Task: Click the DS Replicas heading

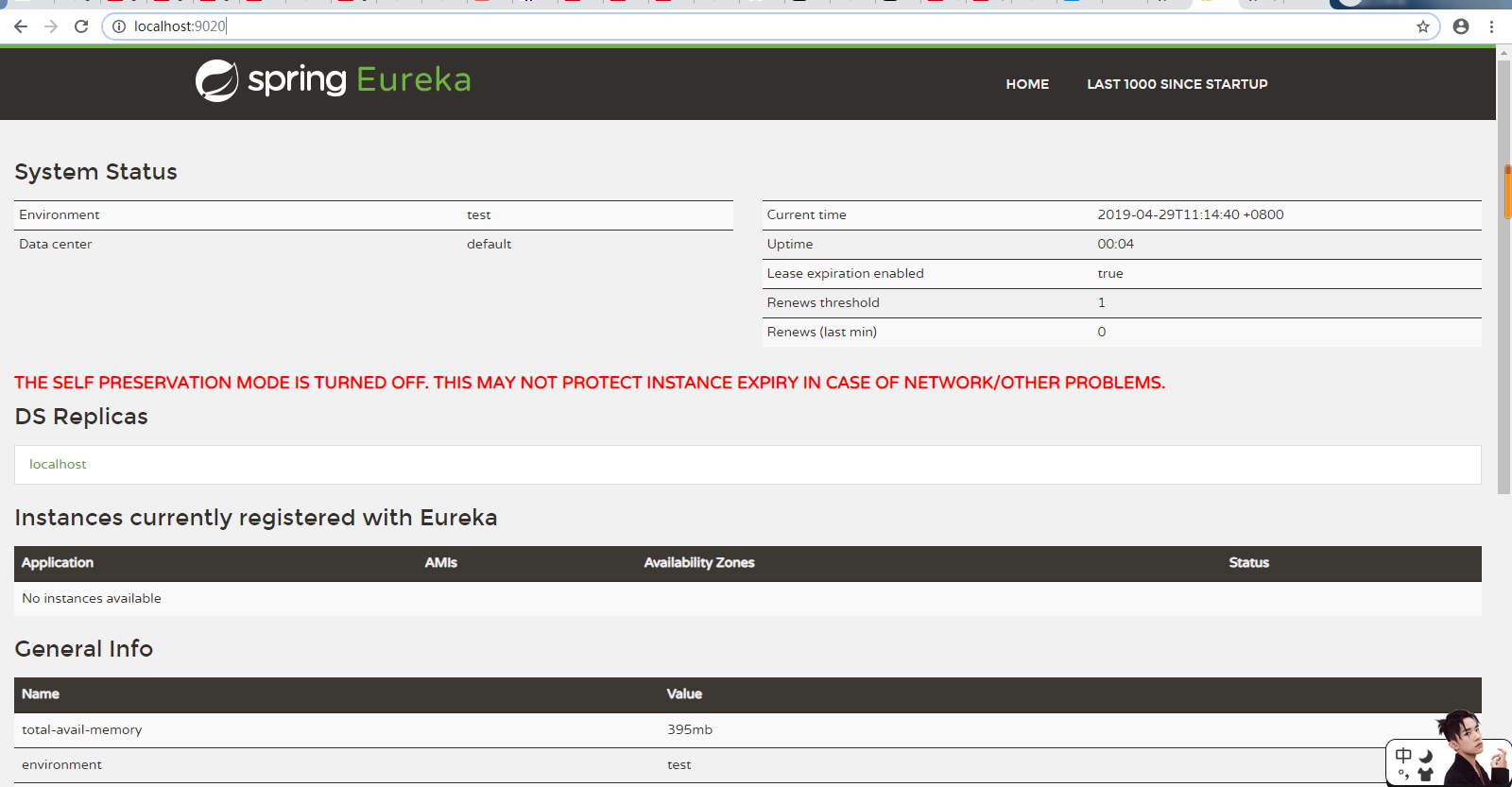Action: 81,417
